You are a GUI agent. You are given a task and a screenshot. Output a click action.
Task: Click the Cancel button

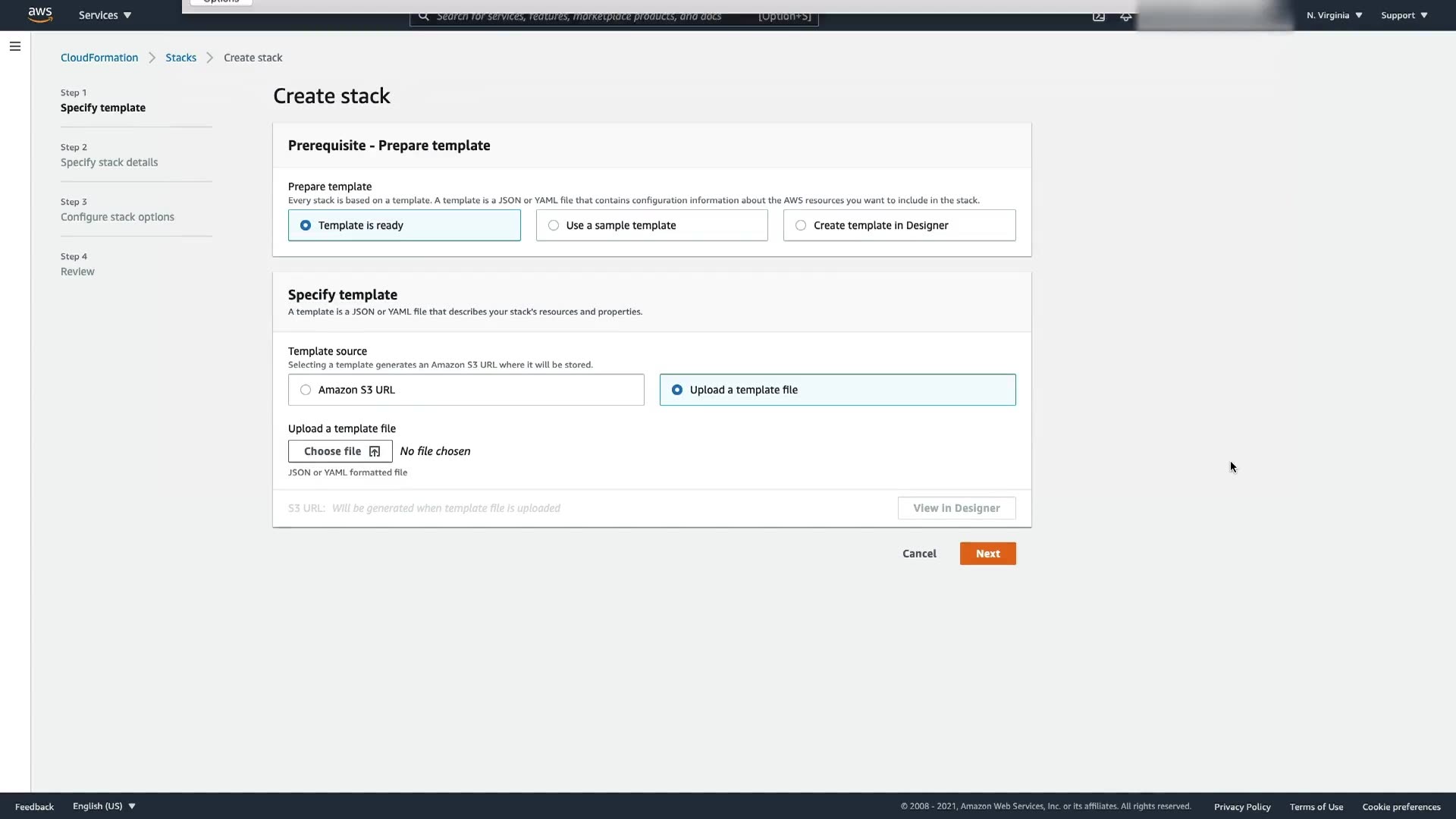pyautogui.click(x=919, y=554)
